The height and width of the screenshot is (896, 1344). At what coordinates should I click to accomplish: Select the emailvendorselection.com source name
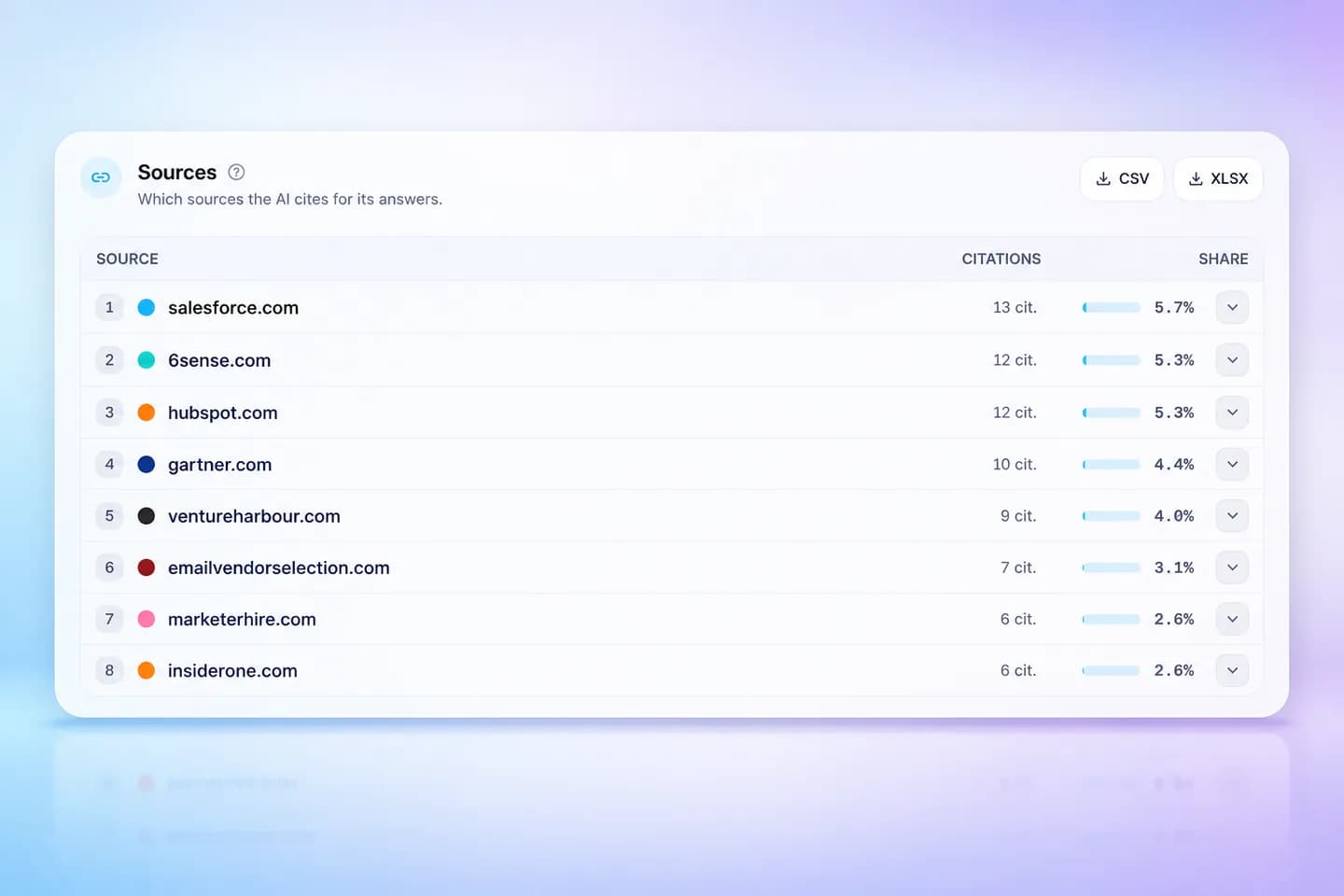[279, 567]
